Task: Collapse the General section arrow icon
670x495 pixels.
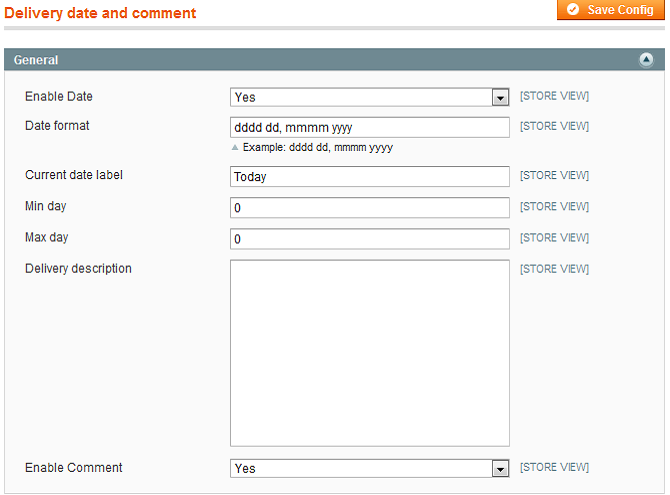Action: [646, 59]
